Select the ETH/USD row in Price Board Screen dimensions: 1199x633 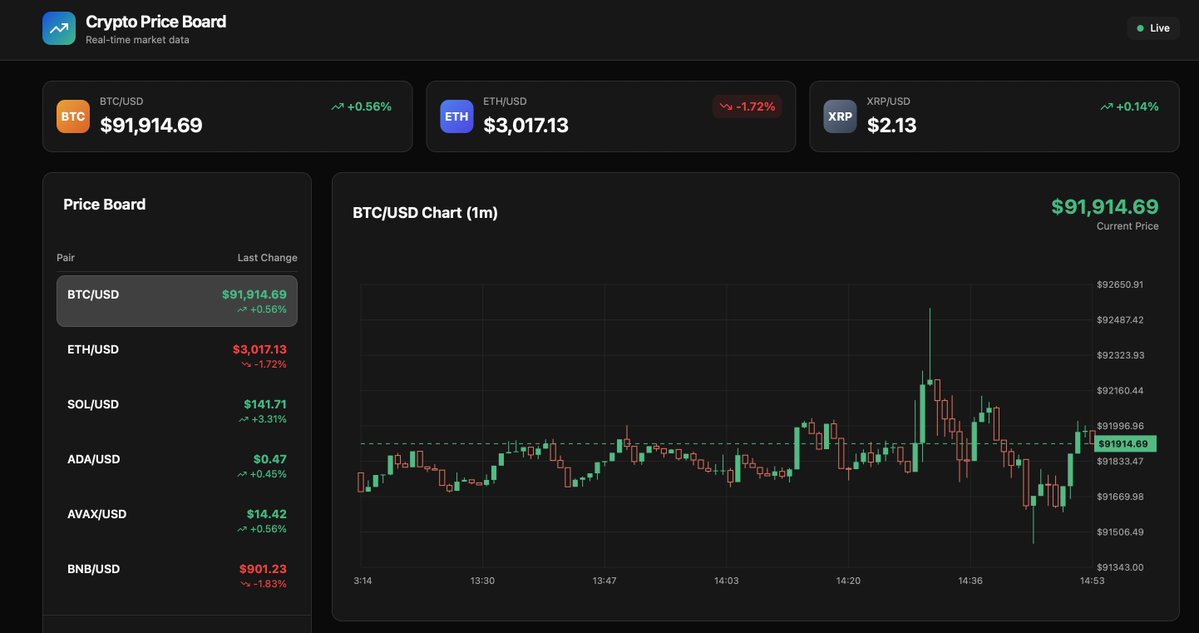pos(177,355)
